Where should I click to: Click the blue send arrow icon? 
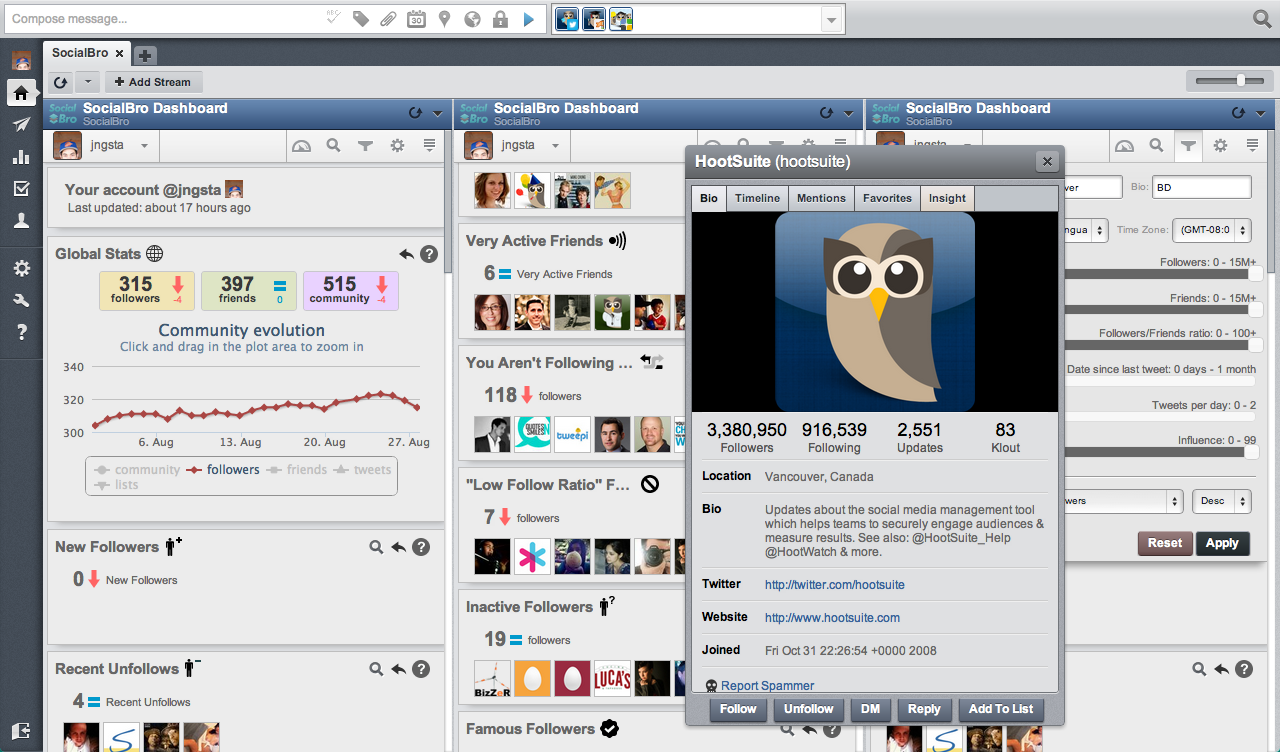click(529, 19)
